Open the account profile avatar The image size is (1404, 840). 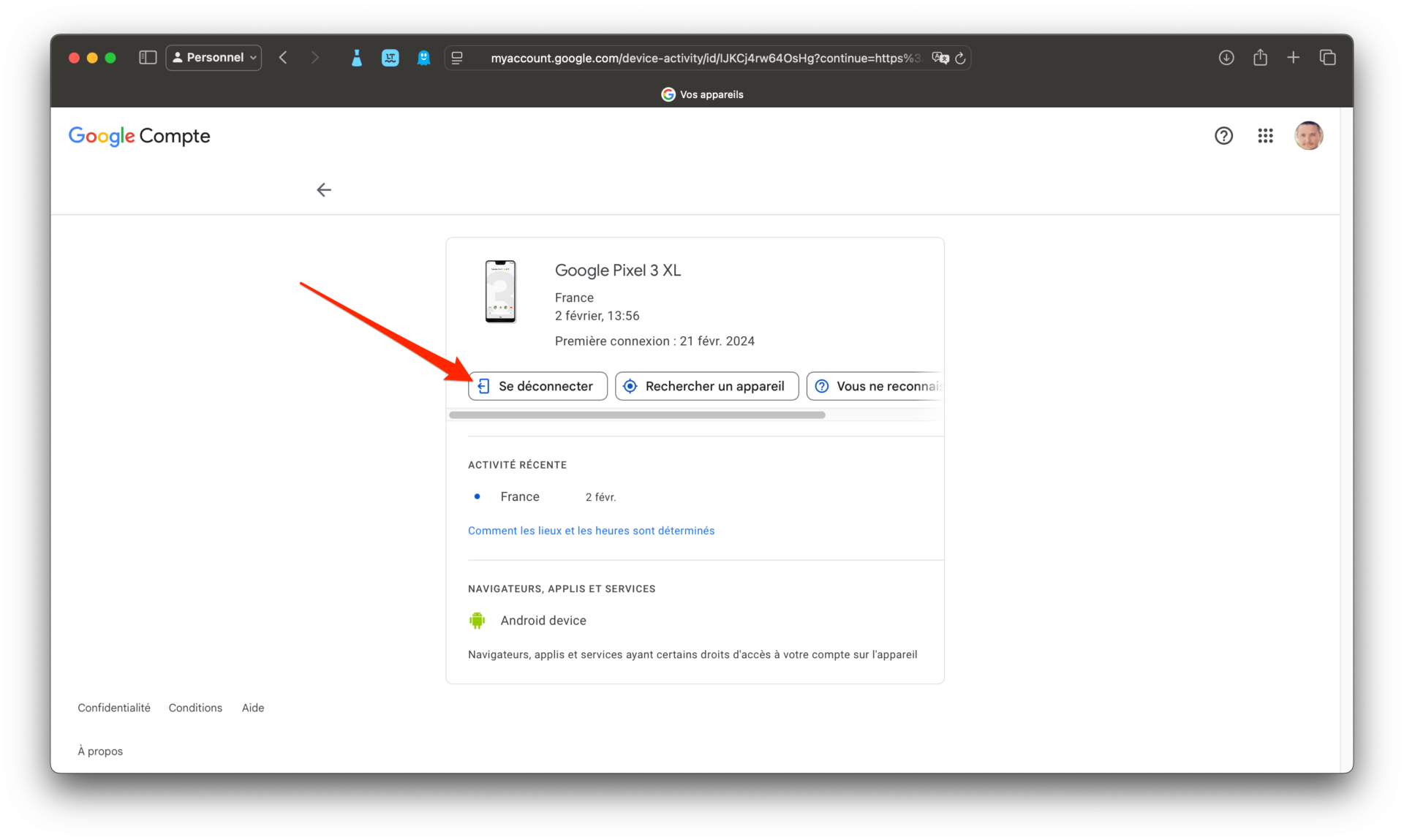pyautogui.click(x=1308, y=136)
